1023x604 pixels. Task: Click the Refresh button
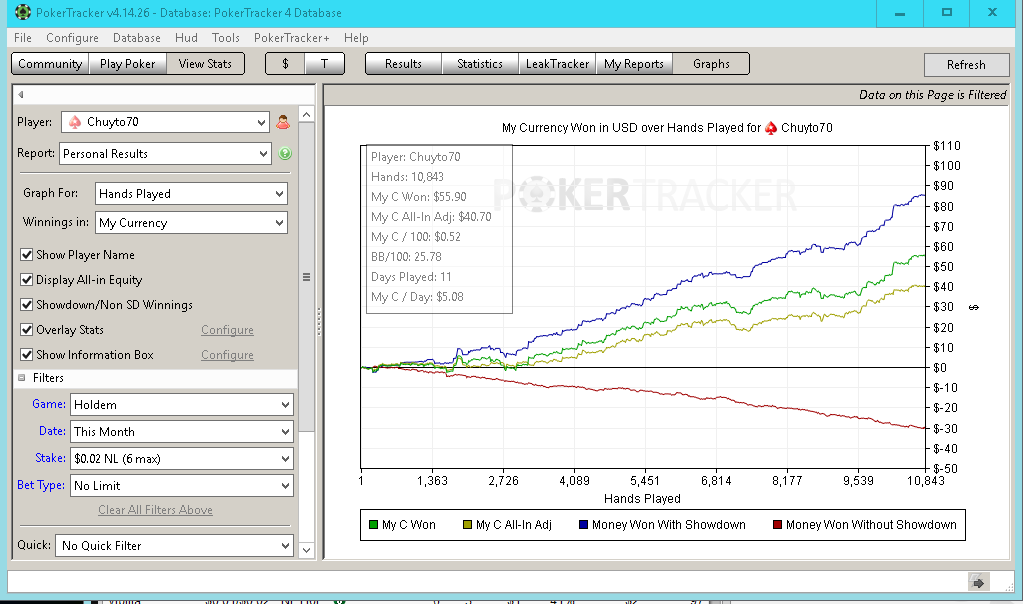[x=966, y=65]
